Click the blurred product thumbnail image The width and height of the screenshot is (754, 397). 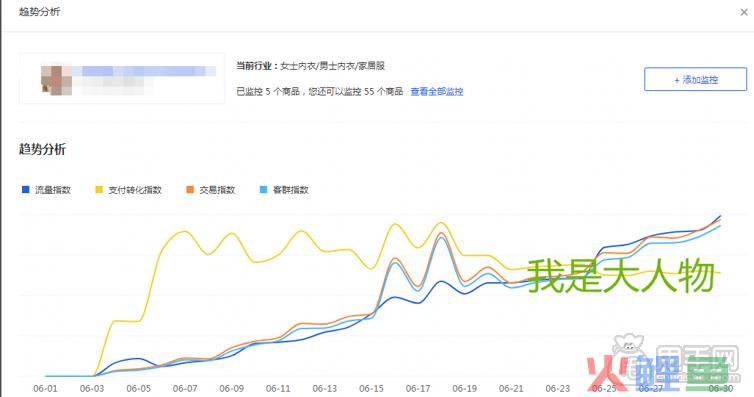pos(56,80)
